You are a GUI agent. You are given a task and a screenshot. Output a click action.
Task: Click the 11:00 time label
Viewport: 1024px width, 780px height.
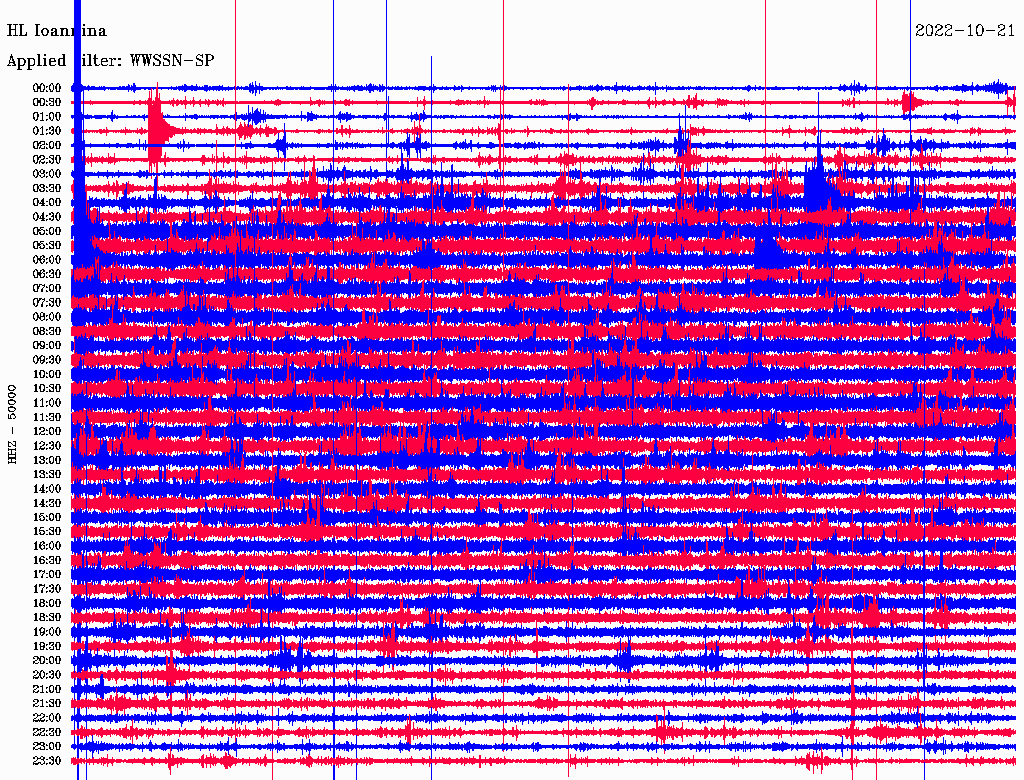click(47, 403)
